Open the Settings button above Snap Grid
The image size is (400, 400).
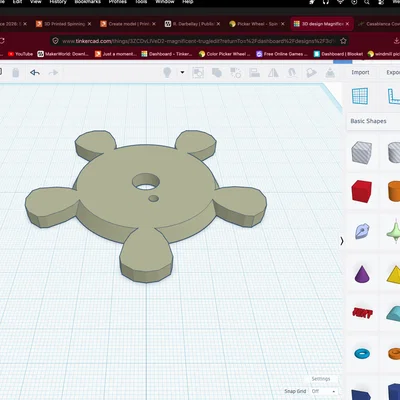[x=321, y=379]
